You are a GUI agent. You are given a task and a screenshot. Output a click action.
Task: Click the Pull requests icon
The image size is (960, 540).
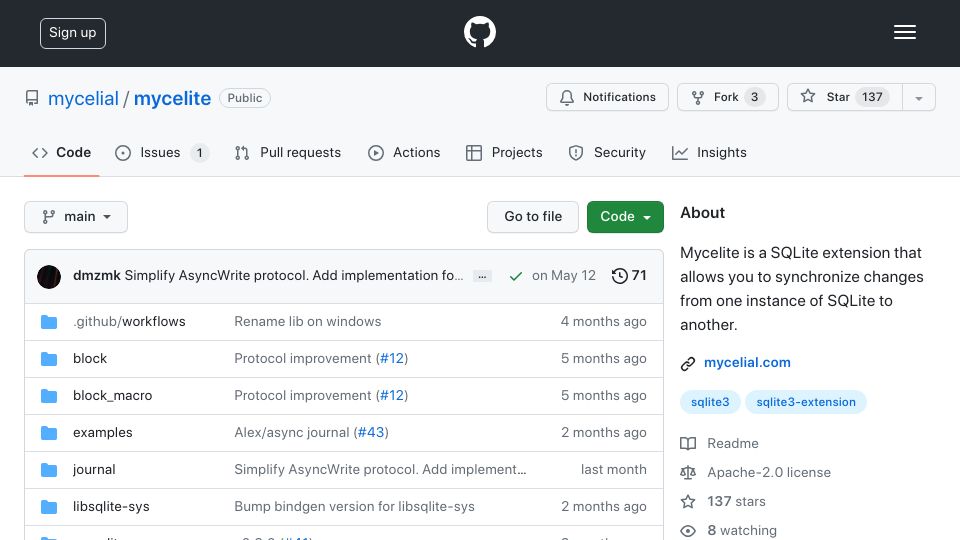coord(242,153)
